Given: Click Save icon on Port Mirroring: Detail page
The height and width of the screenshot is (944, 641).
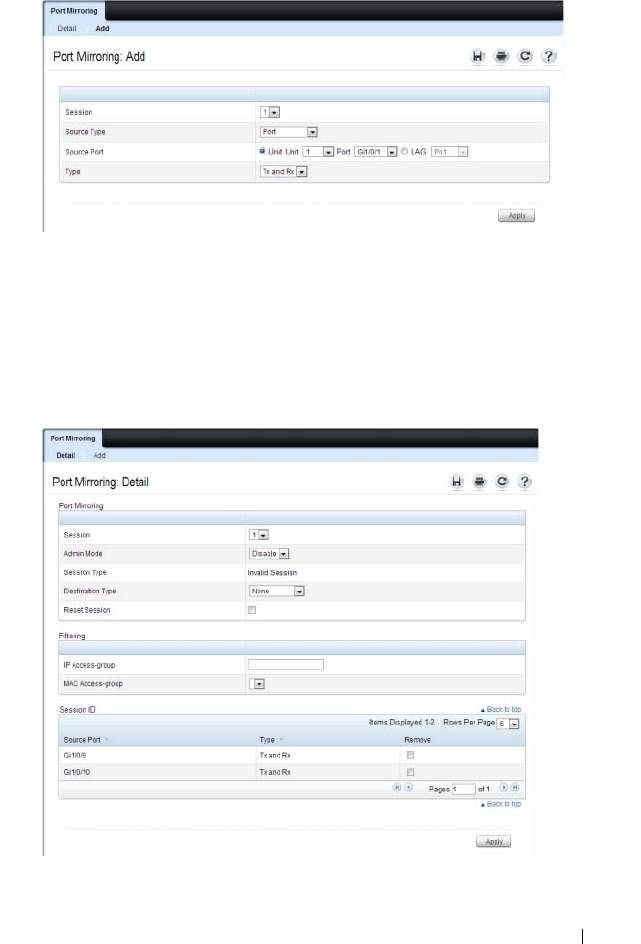Looking at the screenshot, I should 457,481.
